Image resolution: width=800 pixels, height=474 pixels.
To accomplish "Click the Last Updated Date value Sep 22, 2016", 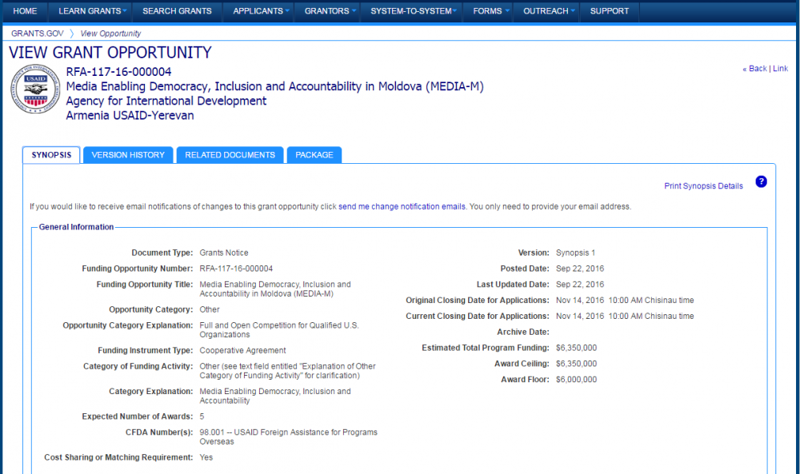I will coord(580,284).
